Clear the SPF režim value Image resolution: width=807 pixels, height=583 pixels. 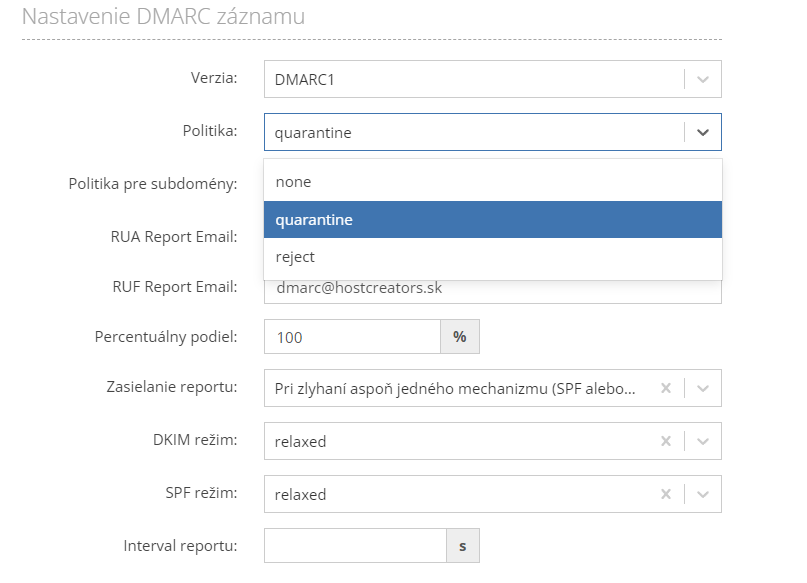pyautogui.click(x=666, y=494)
